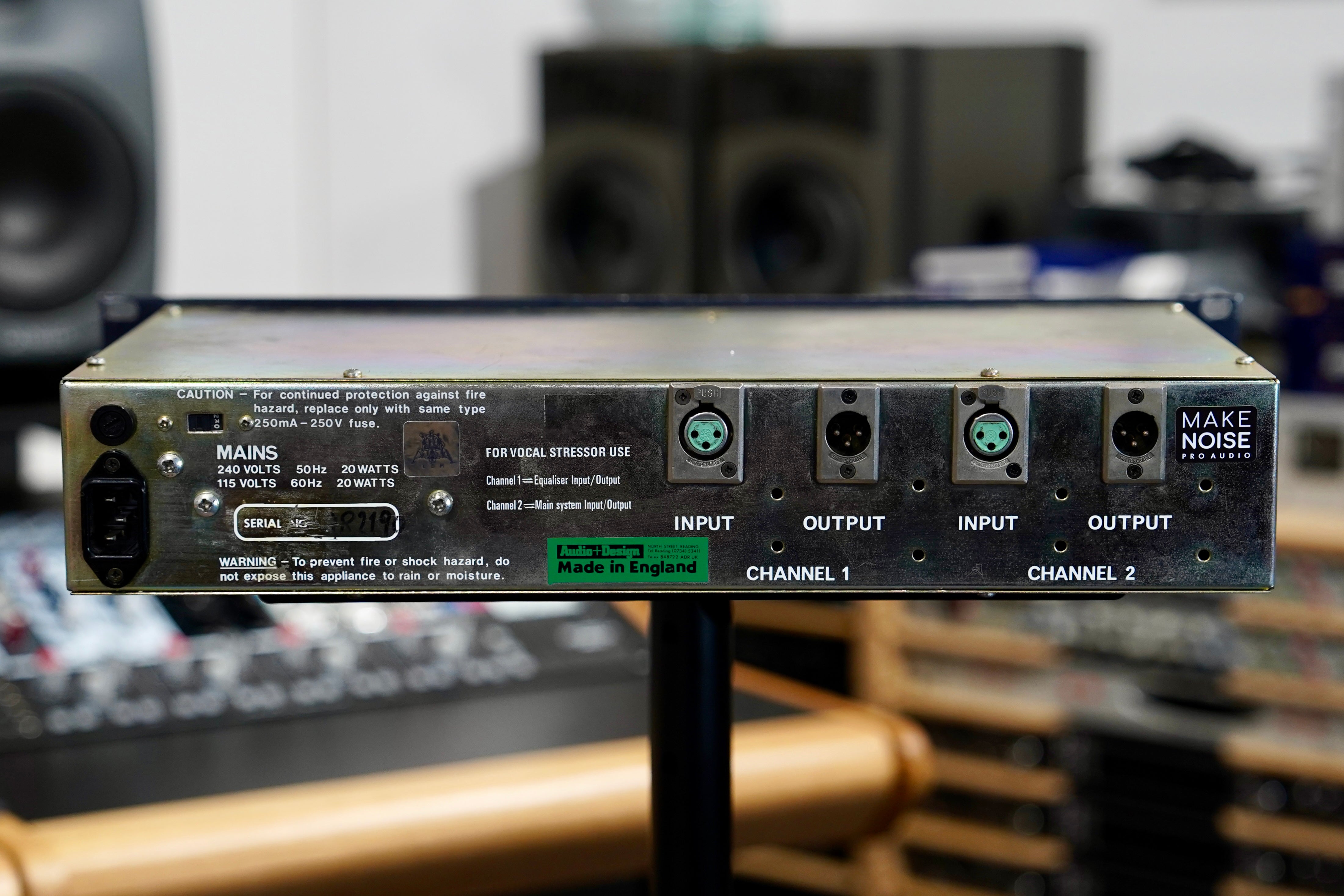Click the underlined WARNING word

pos(248,562)
